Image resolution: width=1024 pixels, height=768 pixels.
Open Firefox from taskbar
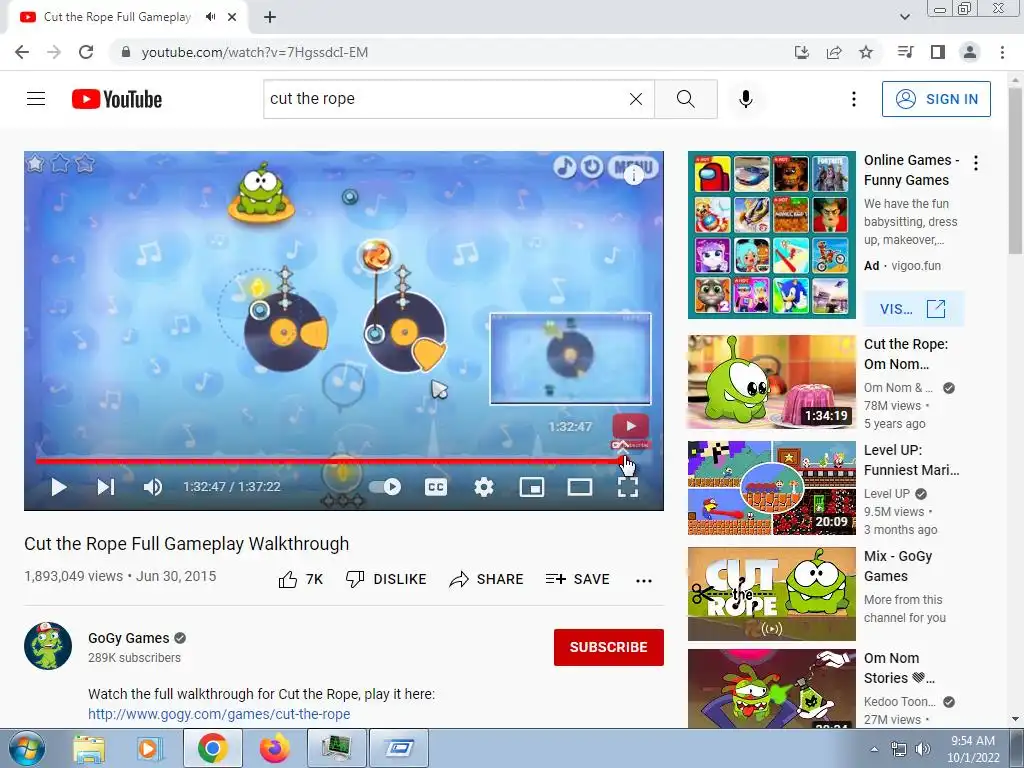[x=274, y=748]
